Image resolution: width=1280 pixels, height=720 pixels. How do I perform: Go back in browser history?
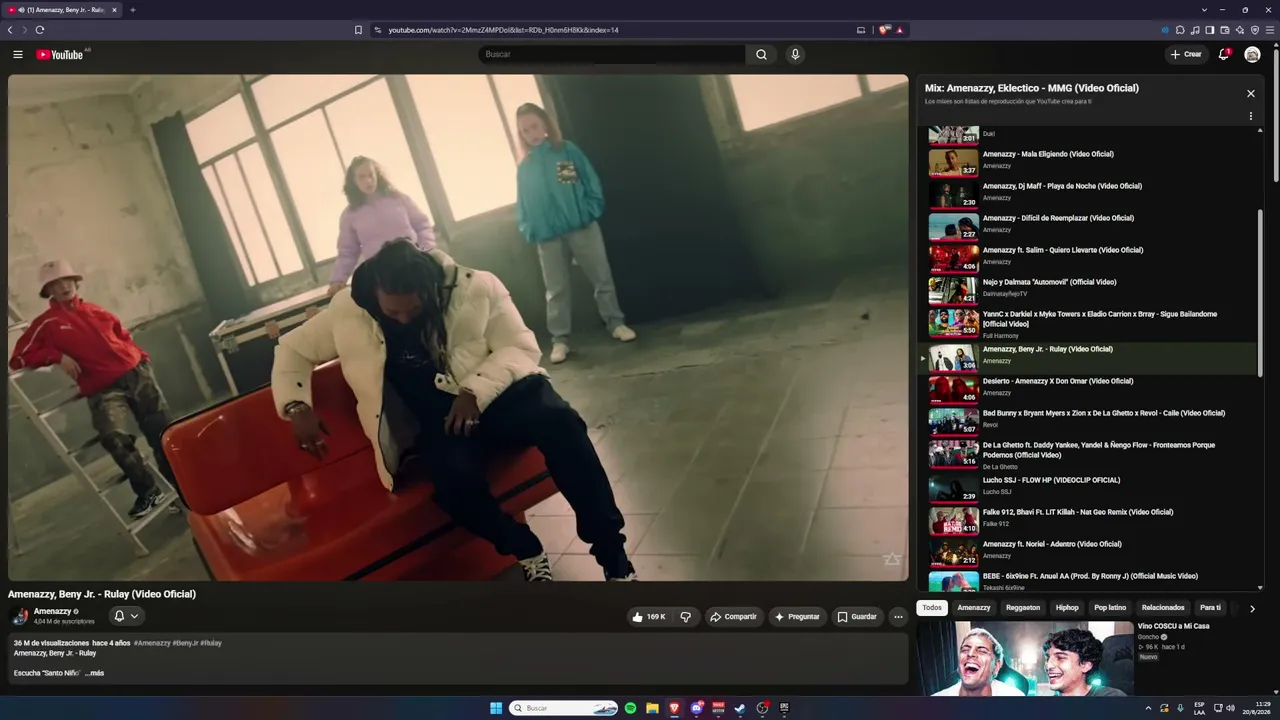pos(10,30)
